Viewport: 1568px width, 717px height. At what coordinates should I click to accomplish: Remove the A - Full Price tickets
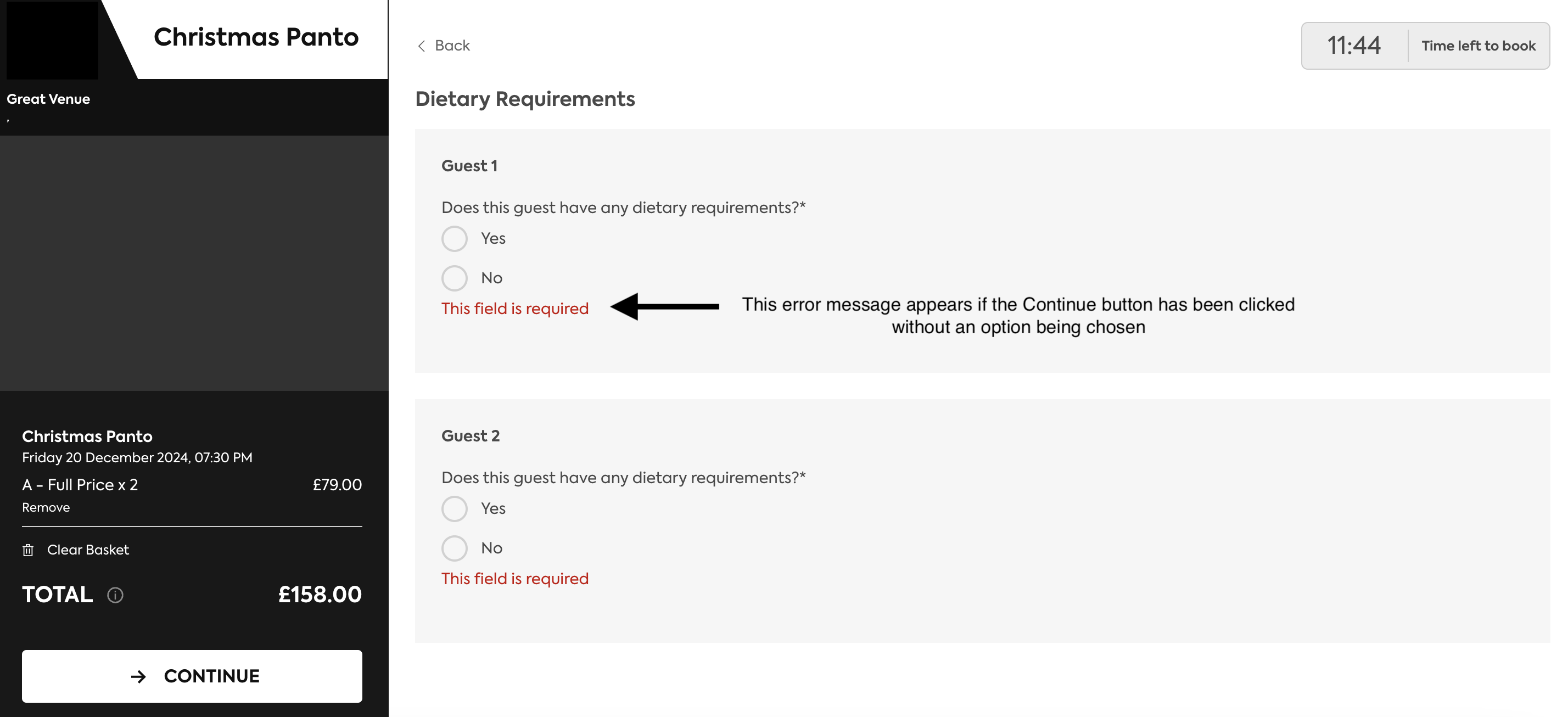click(46, 508)
